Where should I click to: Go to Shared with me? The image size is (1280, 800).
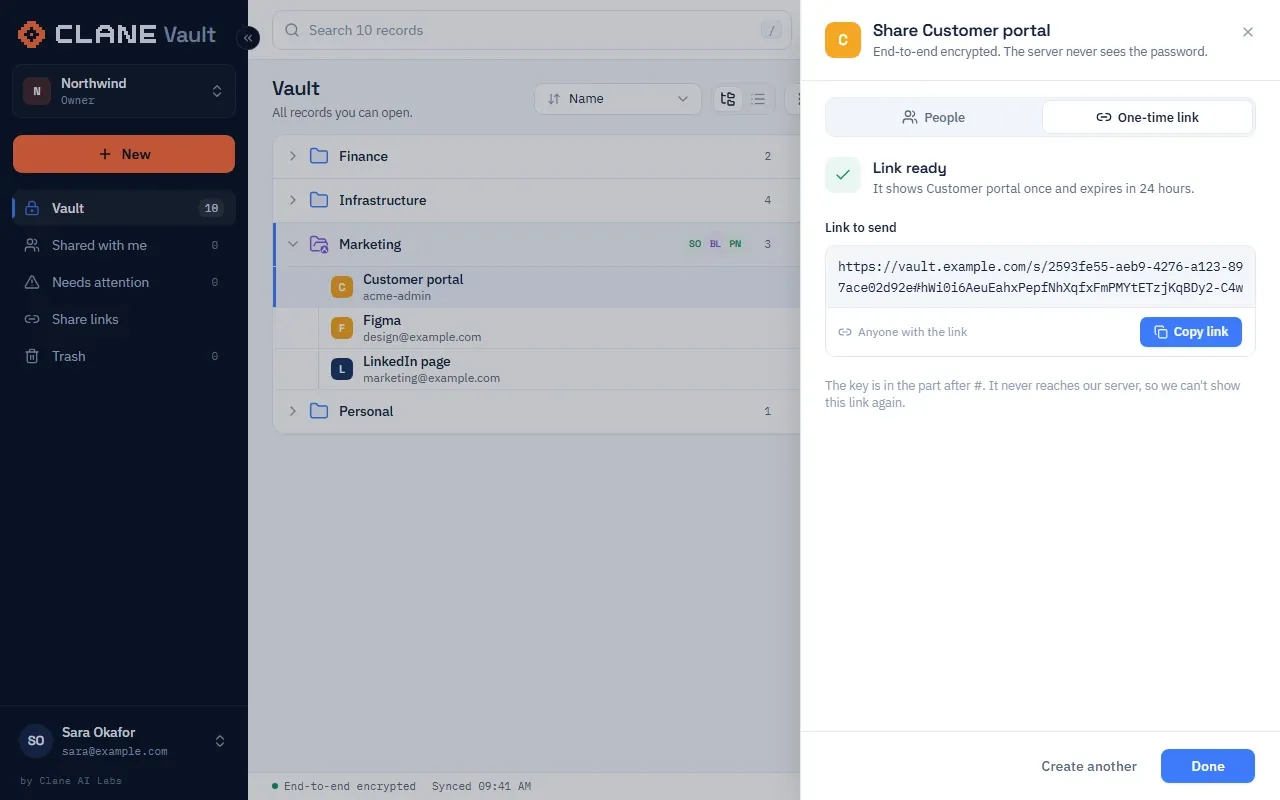click(x=124, y=245)
